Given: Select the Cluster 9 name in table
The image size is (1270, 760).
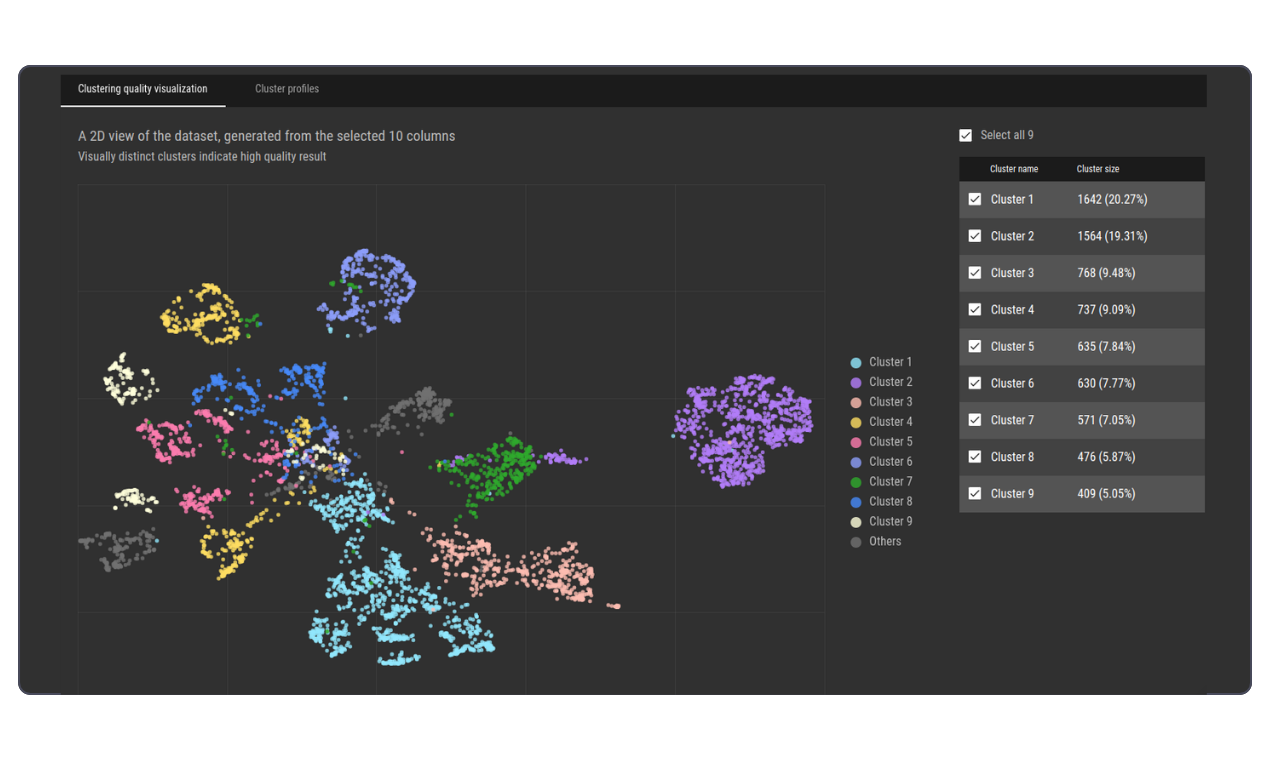Looking at the screenshot, I should coord(1012,493).
